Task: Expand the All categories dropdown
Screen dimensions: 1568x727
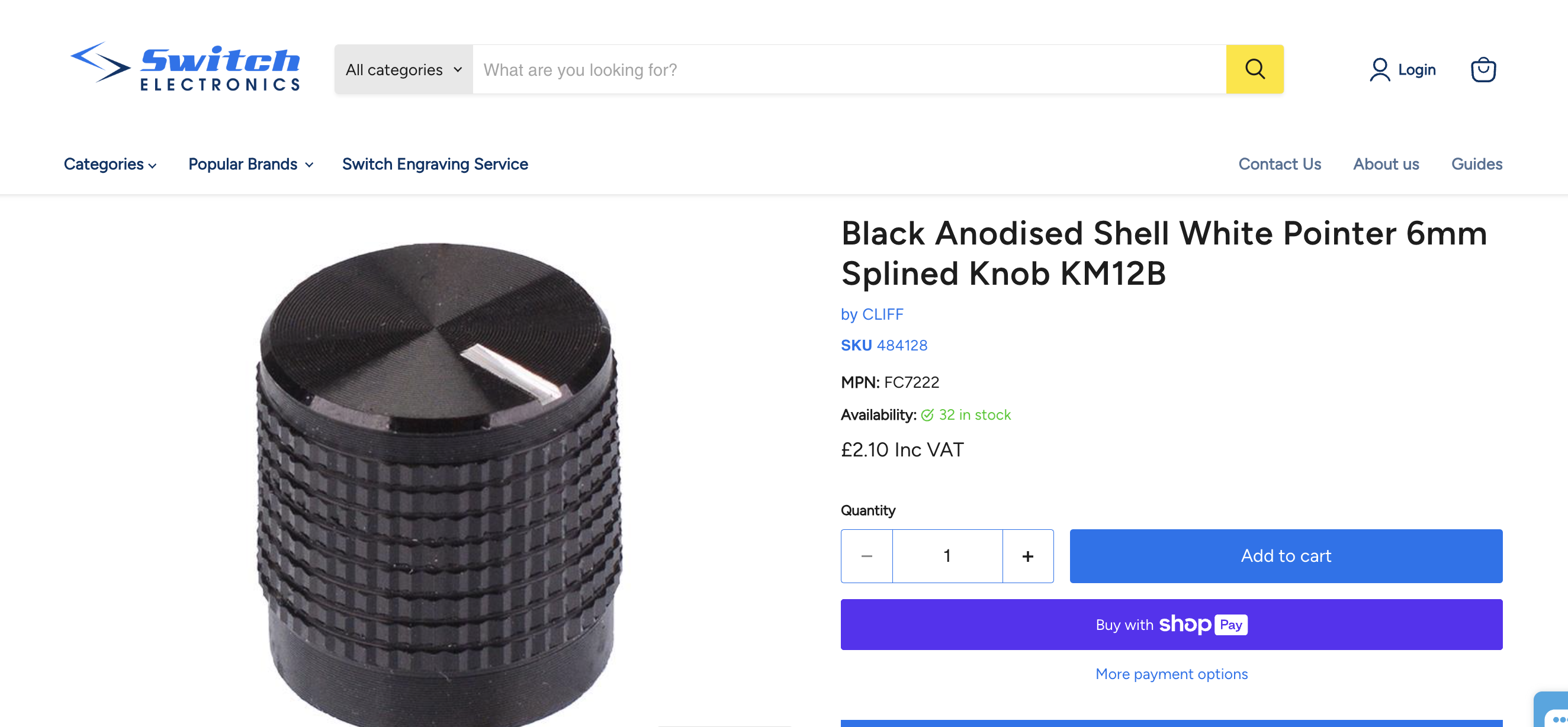Action: pyautogui.click(x=404, y=69)
